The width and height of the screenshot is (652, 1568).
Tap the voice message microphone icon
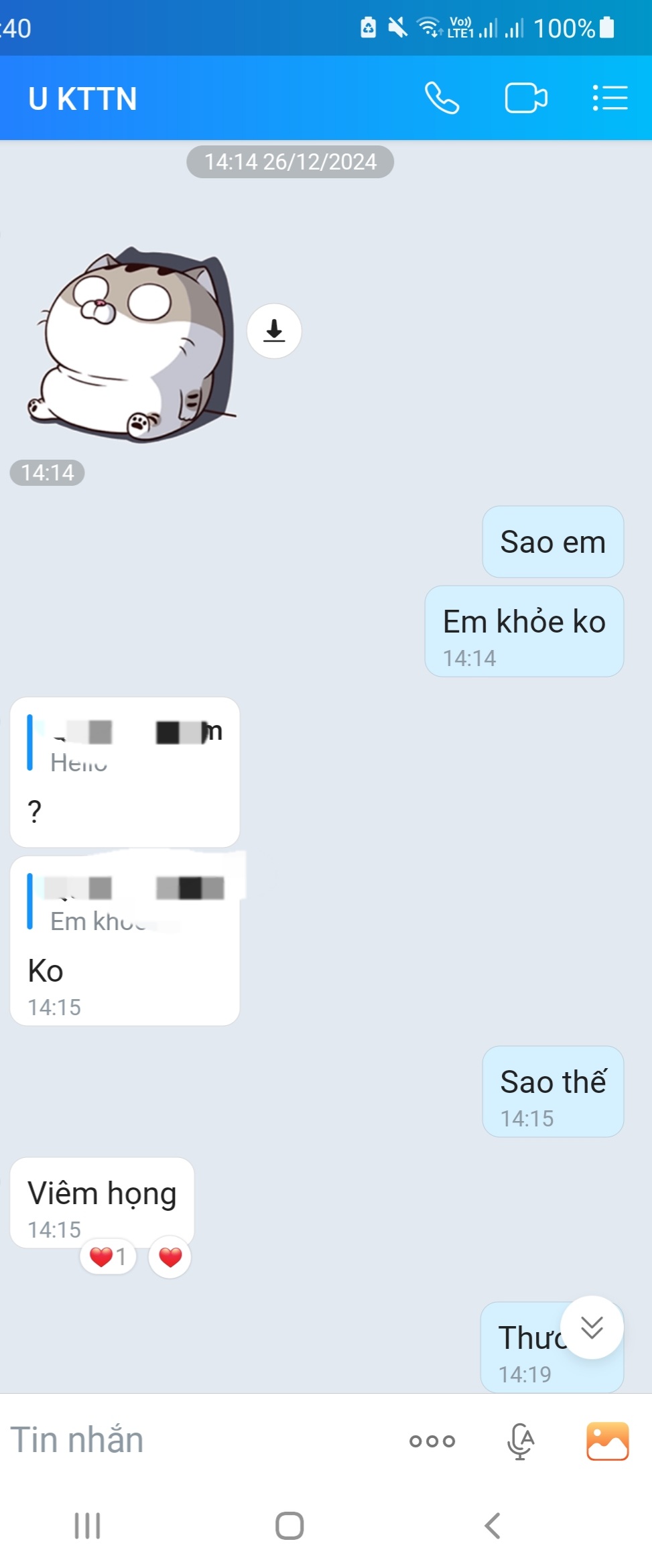click(x=520, y=1441)
